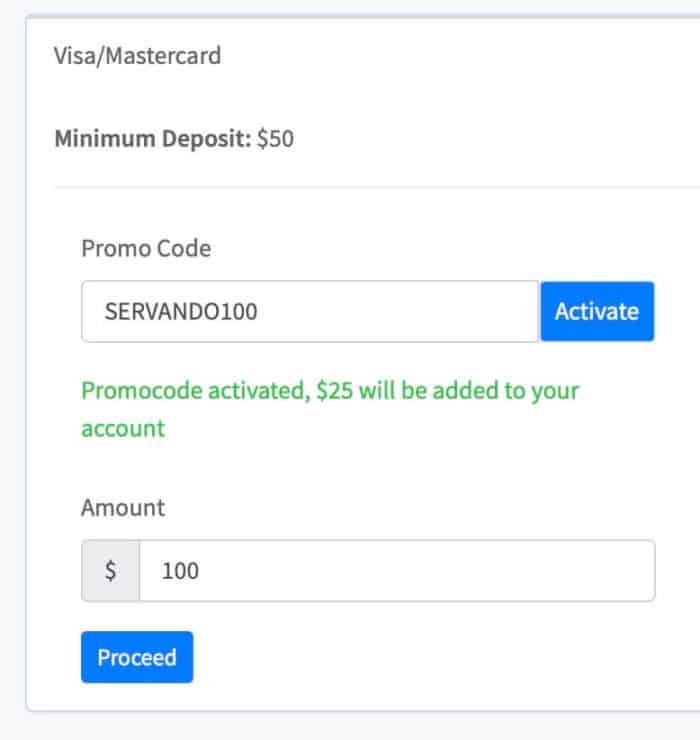The height and width of the screenshot is (740, 700).
Task: Click the green Promocode activated message
Action: coord(330,409)
